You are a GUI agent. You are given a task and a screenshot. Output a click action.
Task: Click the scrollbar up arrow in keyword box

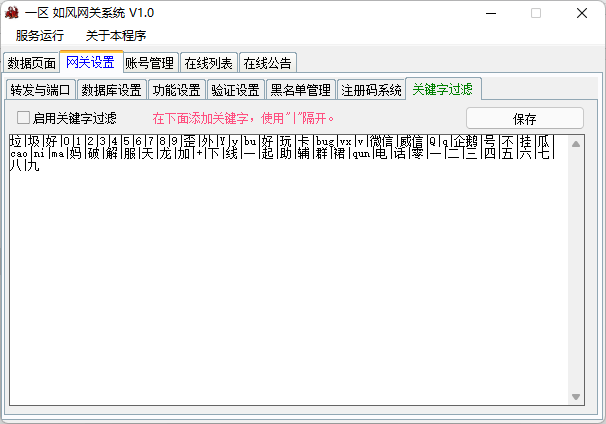[576, 143]
